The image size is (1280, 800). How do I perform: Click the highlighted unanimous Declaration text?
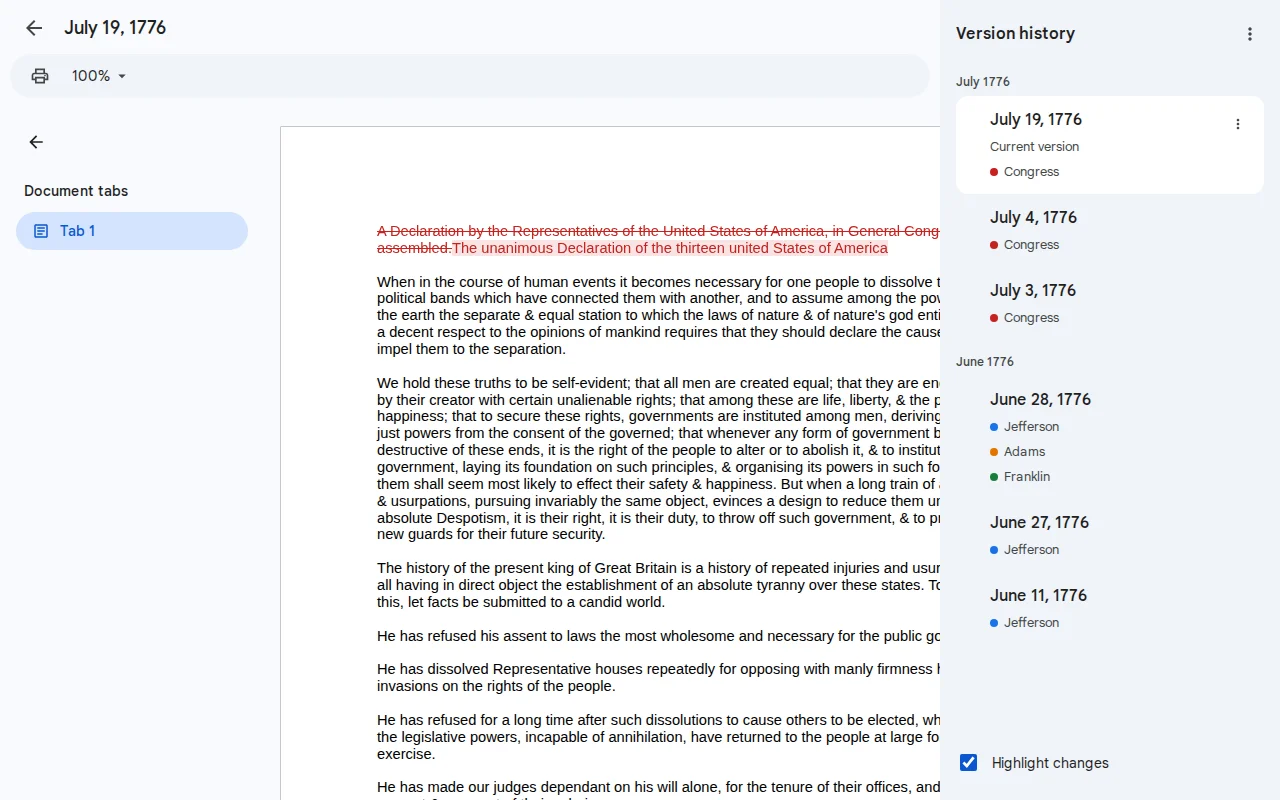tap(670, 248)
